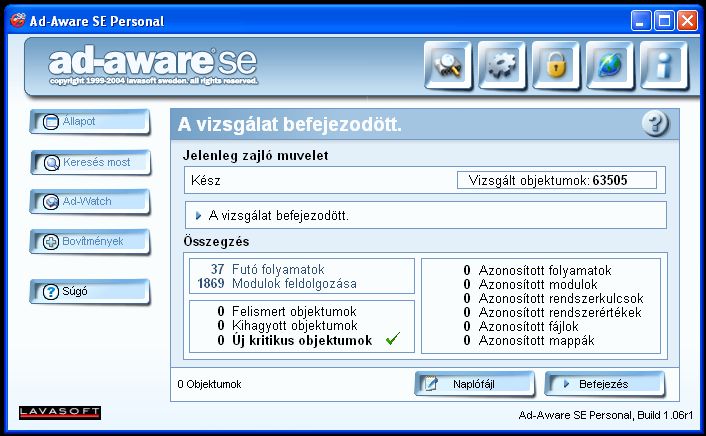
Task: Click 'Azonosított rendszerkulcsok' entry
Action: (x=553, y=298)
